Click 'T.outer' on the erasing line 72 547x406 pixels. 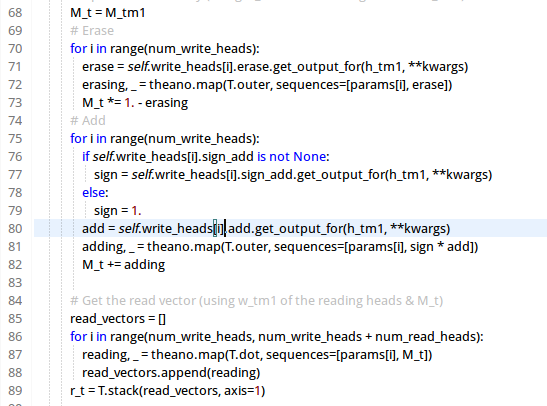[249, 85]
